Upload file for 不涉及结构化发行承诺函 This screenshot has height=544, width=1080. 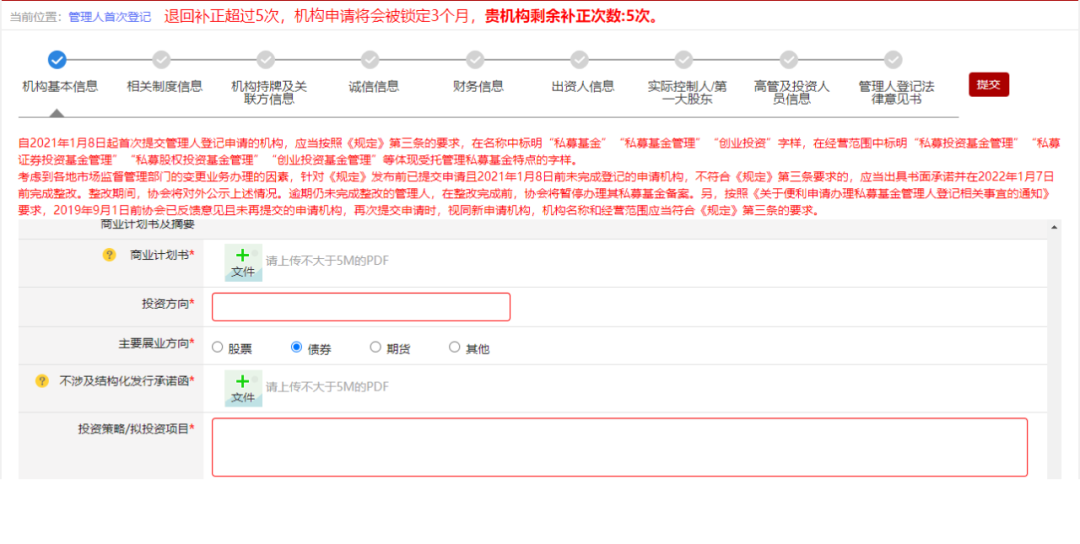243,389
